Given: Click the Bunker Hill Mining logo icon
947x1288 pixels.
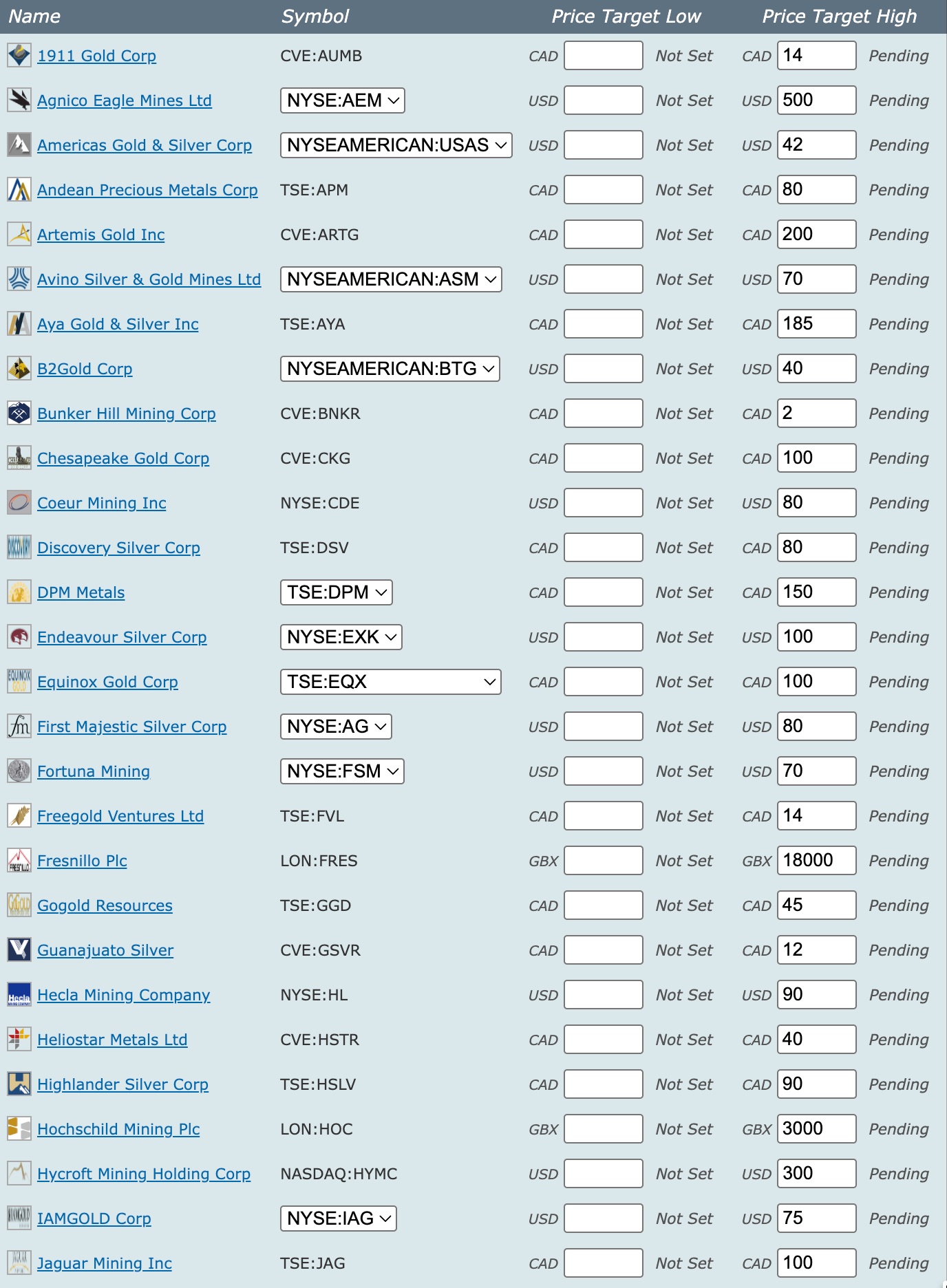Looking at the screenshot, I should pyautogui.click(x=19, y=414).
